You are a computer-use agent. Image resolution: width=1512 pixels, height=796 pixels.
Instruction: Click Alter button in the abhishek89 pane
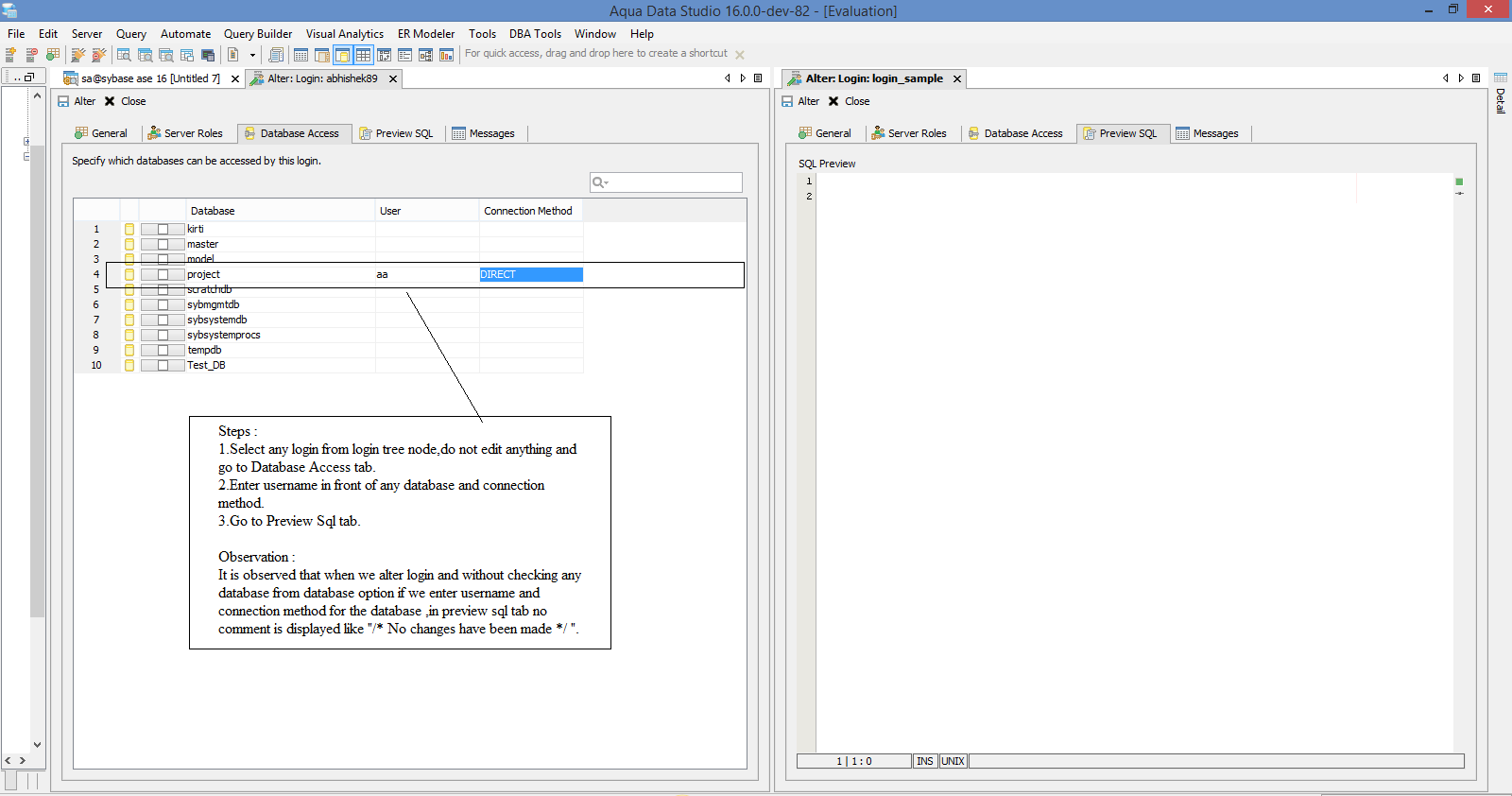pyautogui.click(x=77, y=101)
